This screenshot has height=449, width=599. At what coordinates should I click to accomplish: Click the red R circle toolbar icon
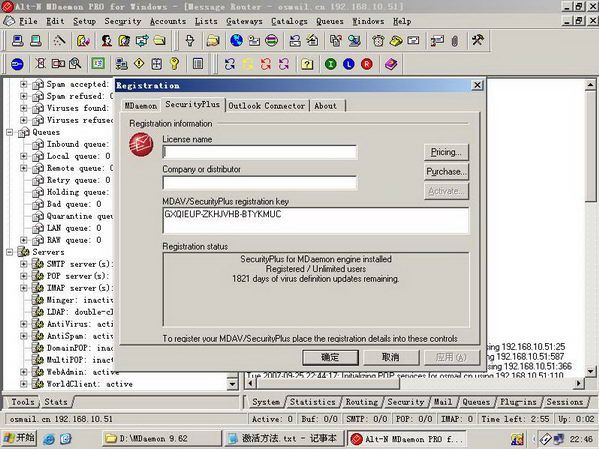(x=367, y=64)
